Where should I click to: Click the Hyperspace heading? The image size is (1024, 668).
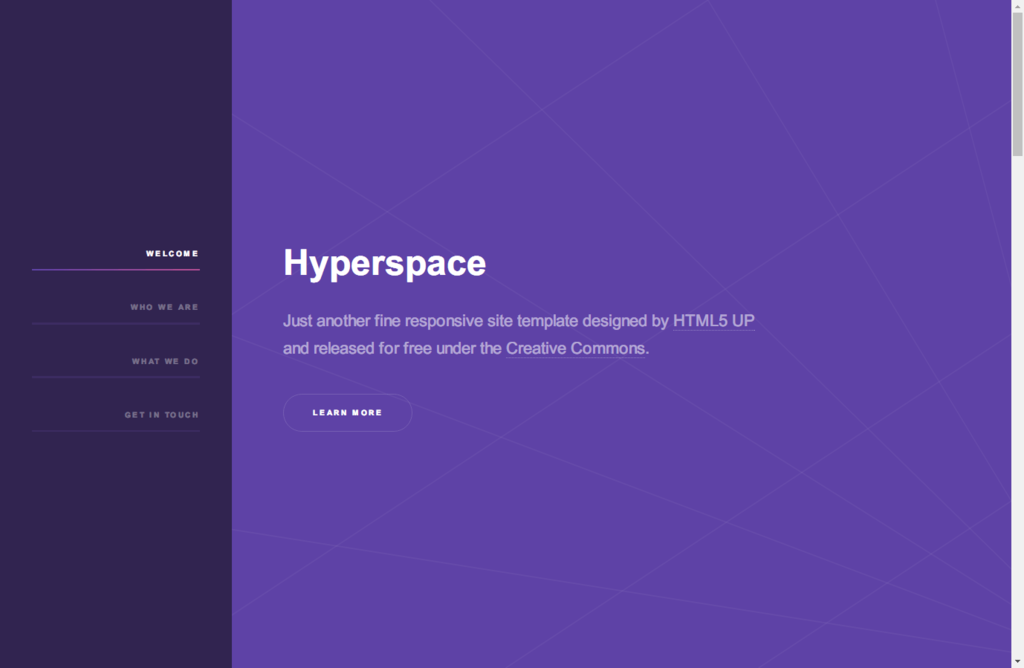(x=384, y=263)
